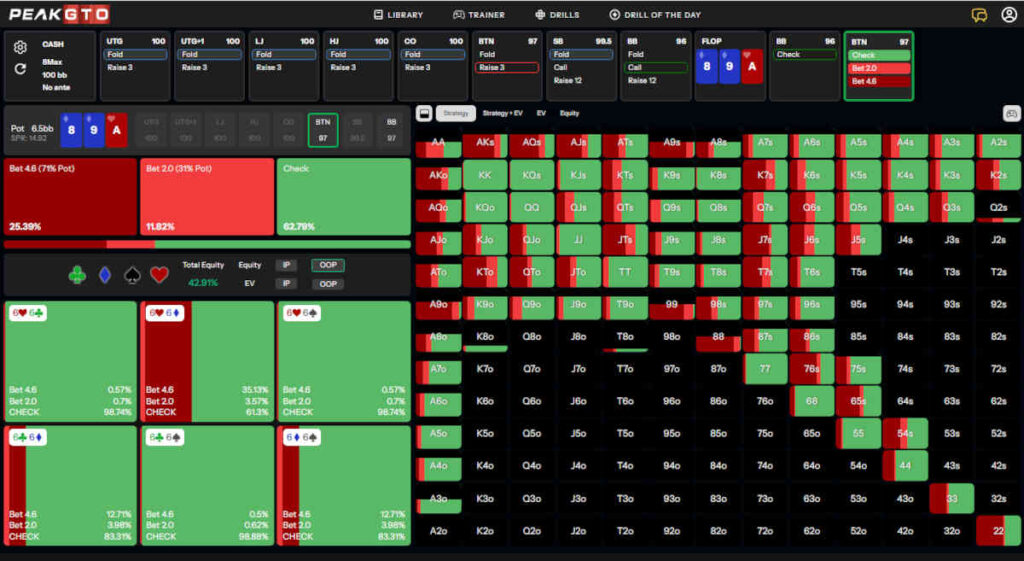Click the strategy frequency bar
The height and width of the screenshot is (561, 1024).
tap(207, 244)
